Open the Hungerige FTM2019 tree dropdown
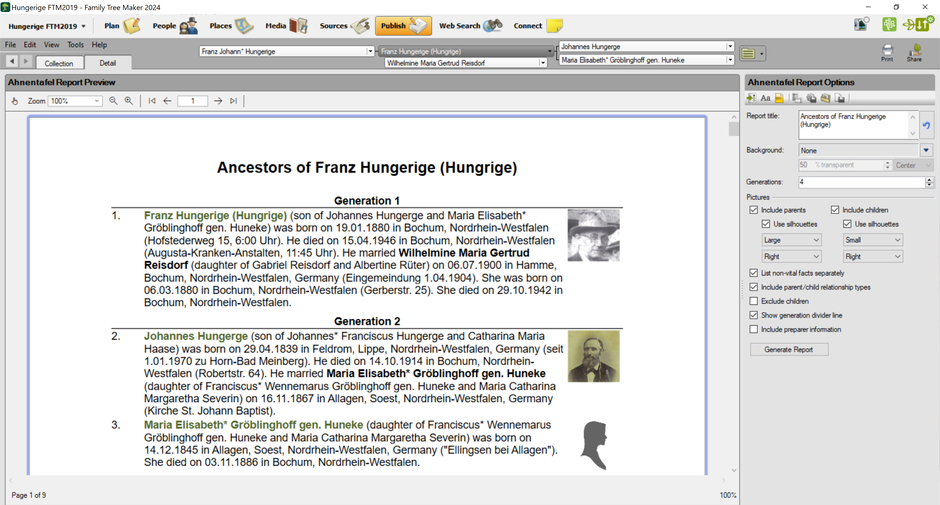Screen dimensions: 940x505 point(47,26)
